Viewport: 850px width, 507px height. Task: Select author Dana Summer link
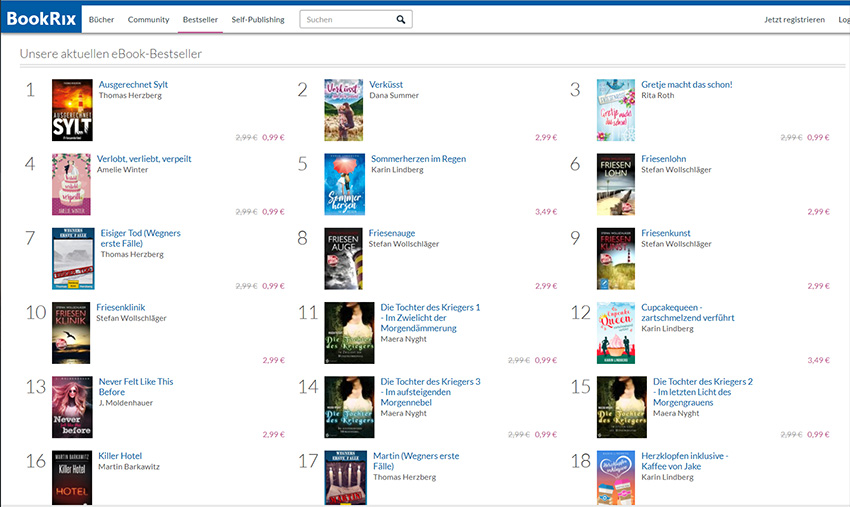coord(394,96)
